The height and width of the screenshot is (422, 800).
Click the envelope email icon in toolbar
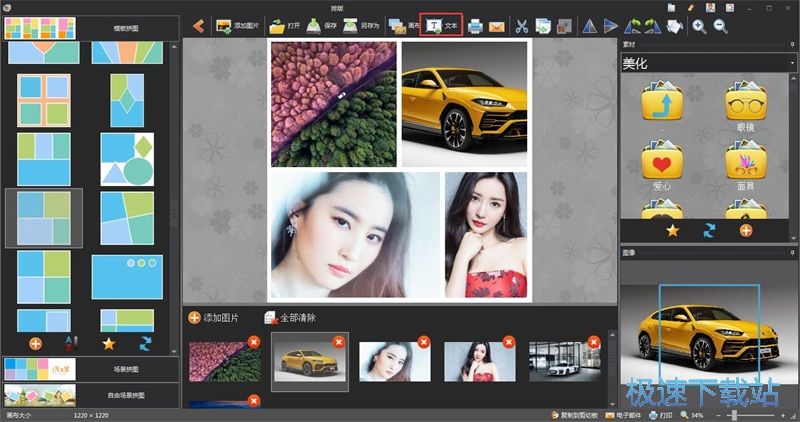click(497, 26)
